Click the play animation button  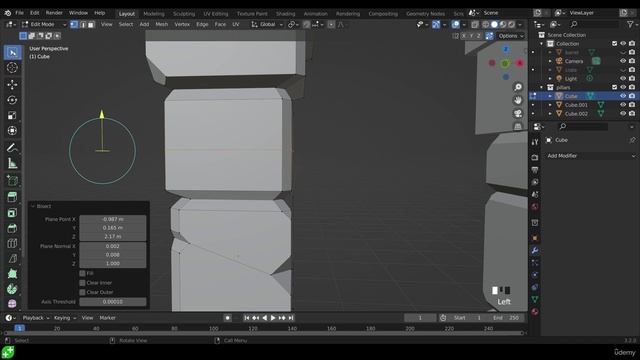tap(273, 318)
